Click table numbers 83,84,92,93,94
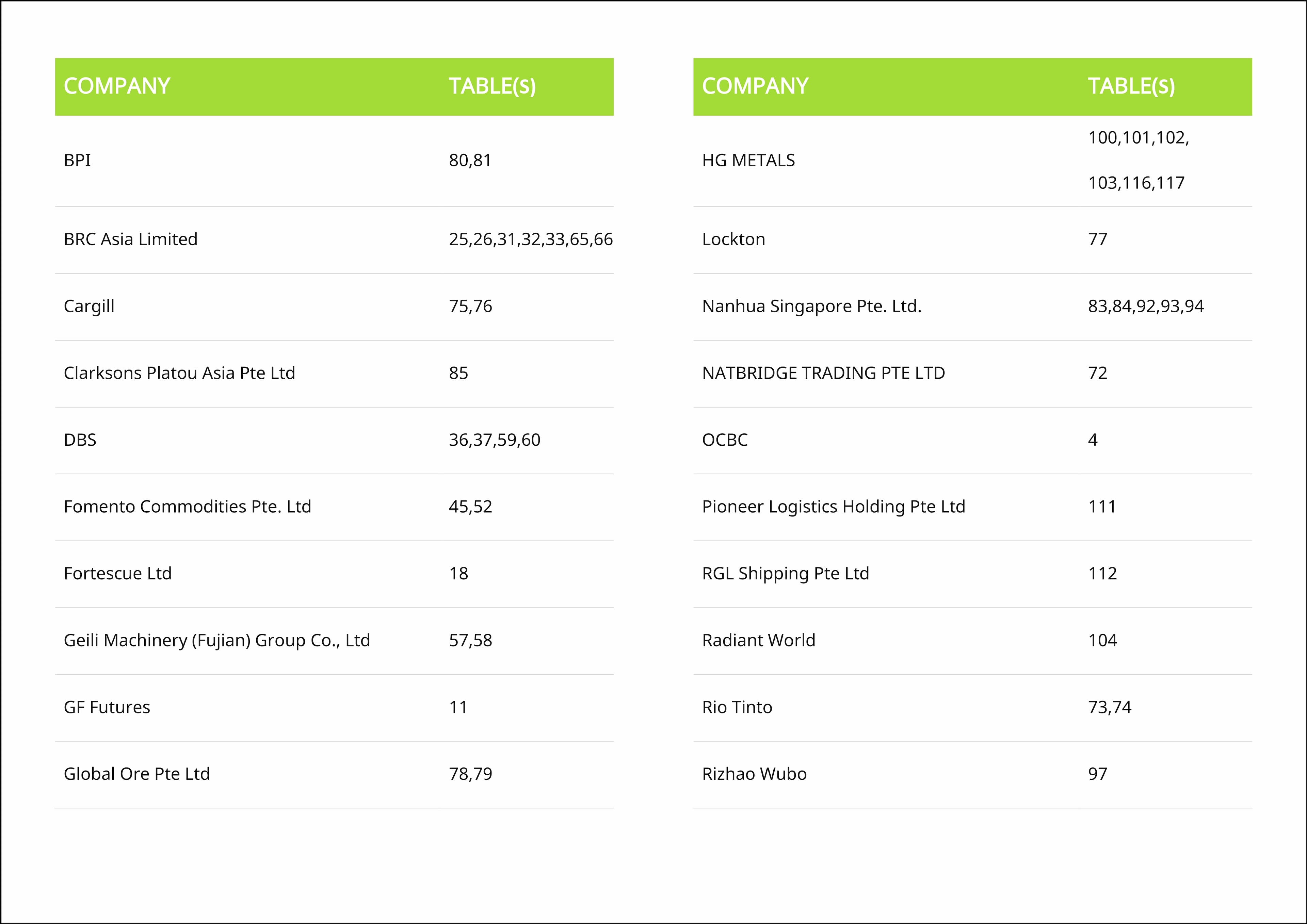Image resolution: width=1307 pixels, height=924 pixels. coord(1146,307)
